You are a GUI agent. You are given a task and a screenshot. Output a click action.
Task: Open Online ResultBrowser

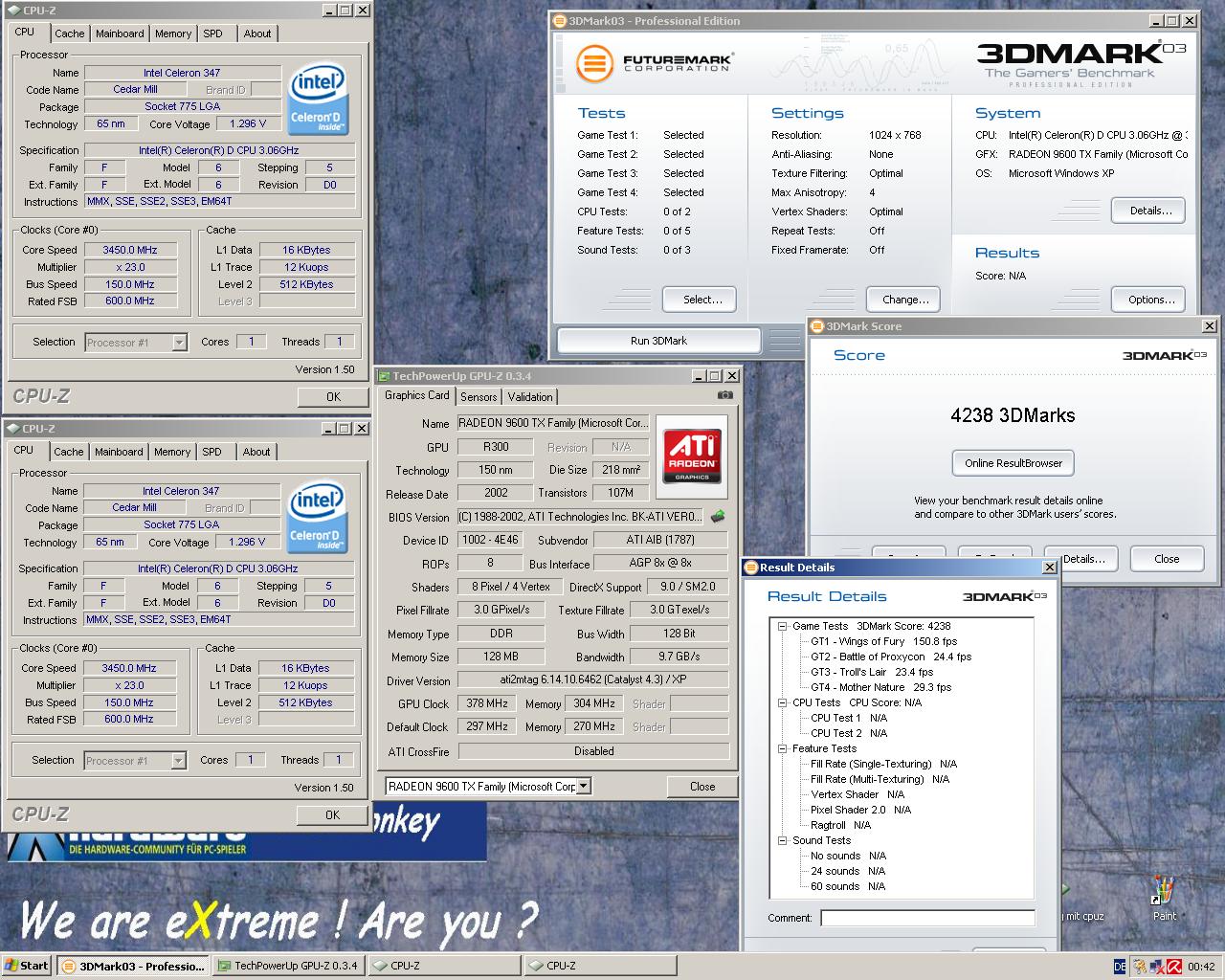pyautogui.click(x=1013, y=463)
